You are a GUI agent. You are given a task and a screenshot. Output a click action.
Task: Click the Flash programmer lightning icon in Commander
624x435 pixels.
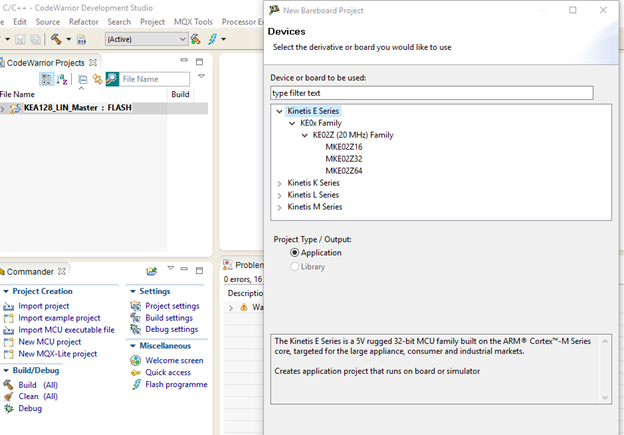pyautogui.click(x=136, y=384)
